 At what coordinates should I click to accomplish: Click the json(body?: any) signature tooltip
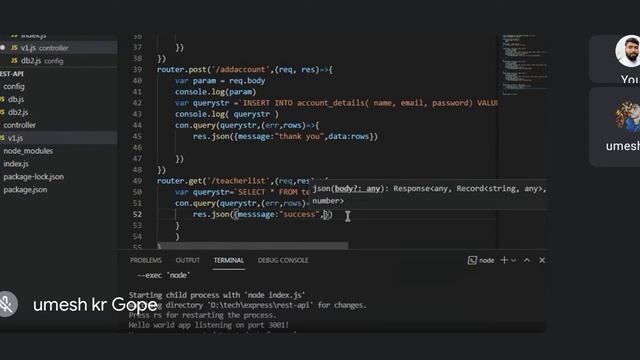coord(428,194)
